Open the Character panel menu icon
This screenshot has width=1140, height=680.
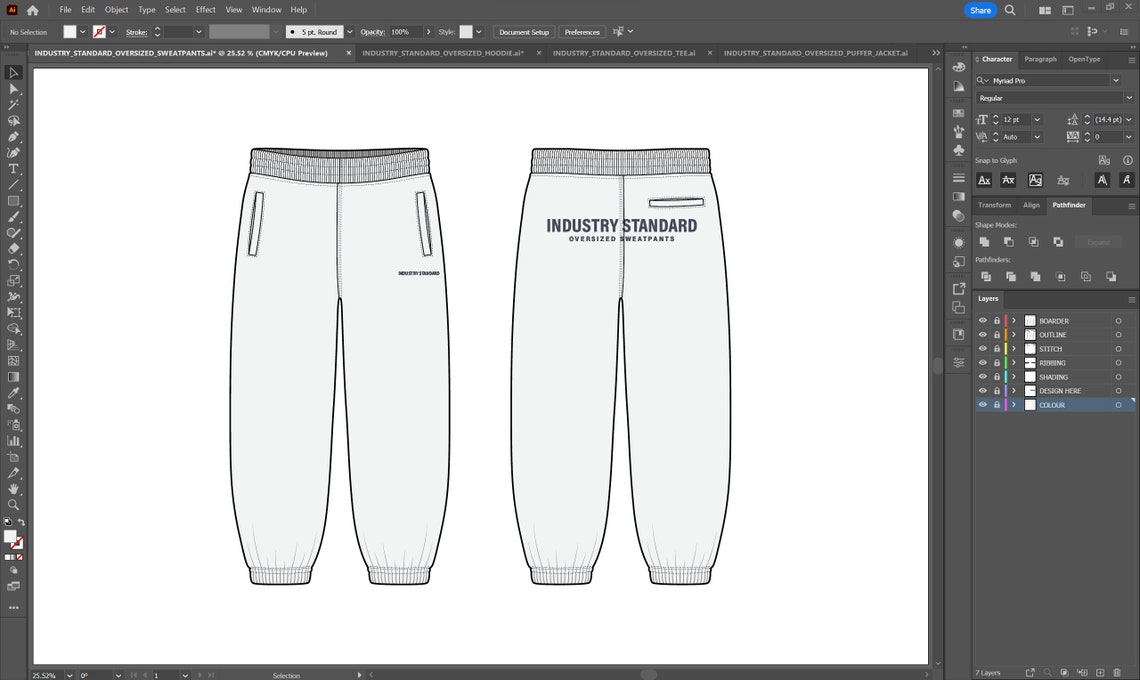point(1131,59)
